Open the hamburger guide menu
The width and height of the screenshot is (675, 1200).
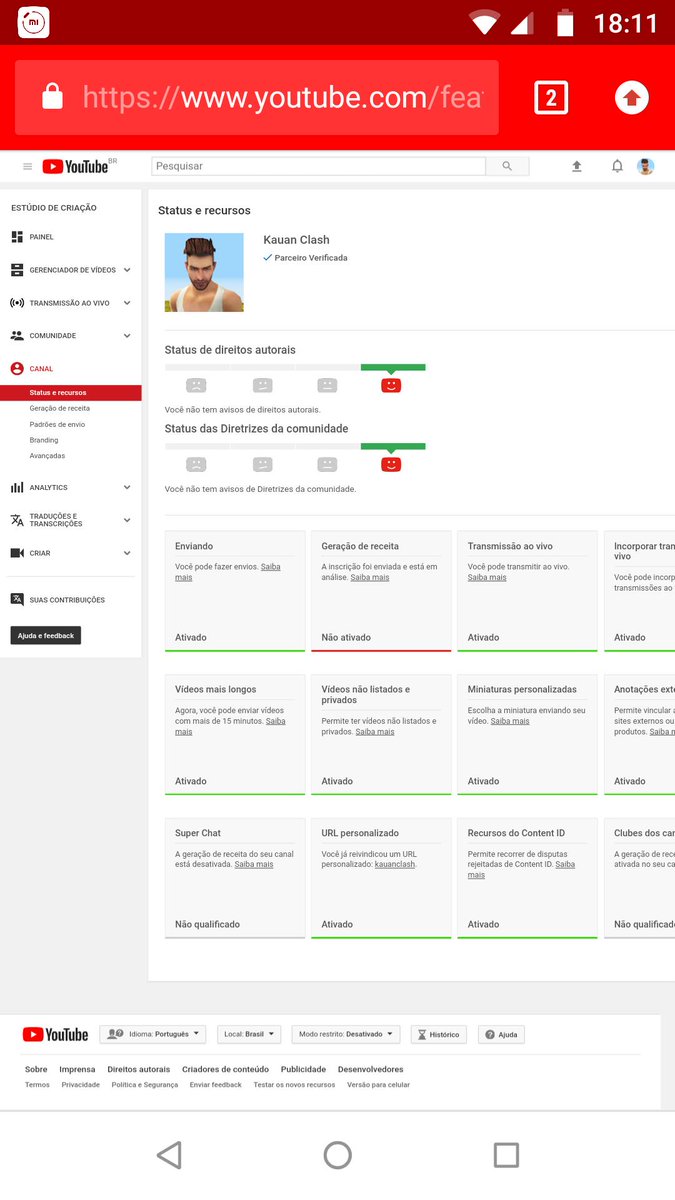coord(27,167)
